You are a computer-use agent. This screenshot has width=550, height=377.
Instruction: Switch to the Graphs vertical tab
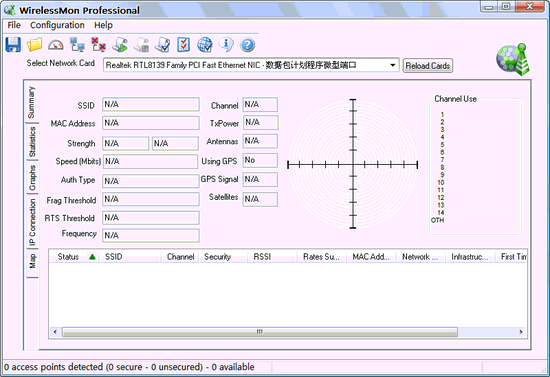(32, 177)
